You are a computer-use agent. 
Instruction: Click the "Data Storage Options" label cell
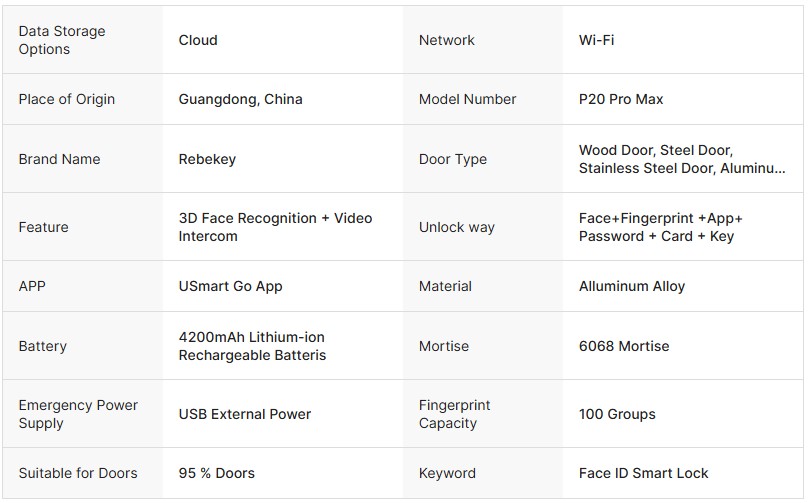(62, 40)
